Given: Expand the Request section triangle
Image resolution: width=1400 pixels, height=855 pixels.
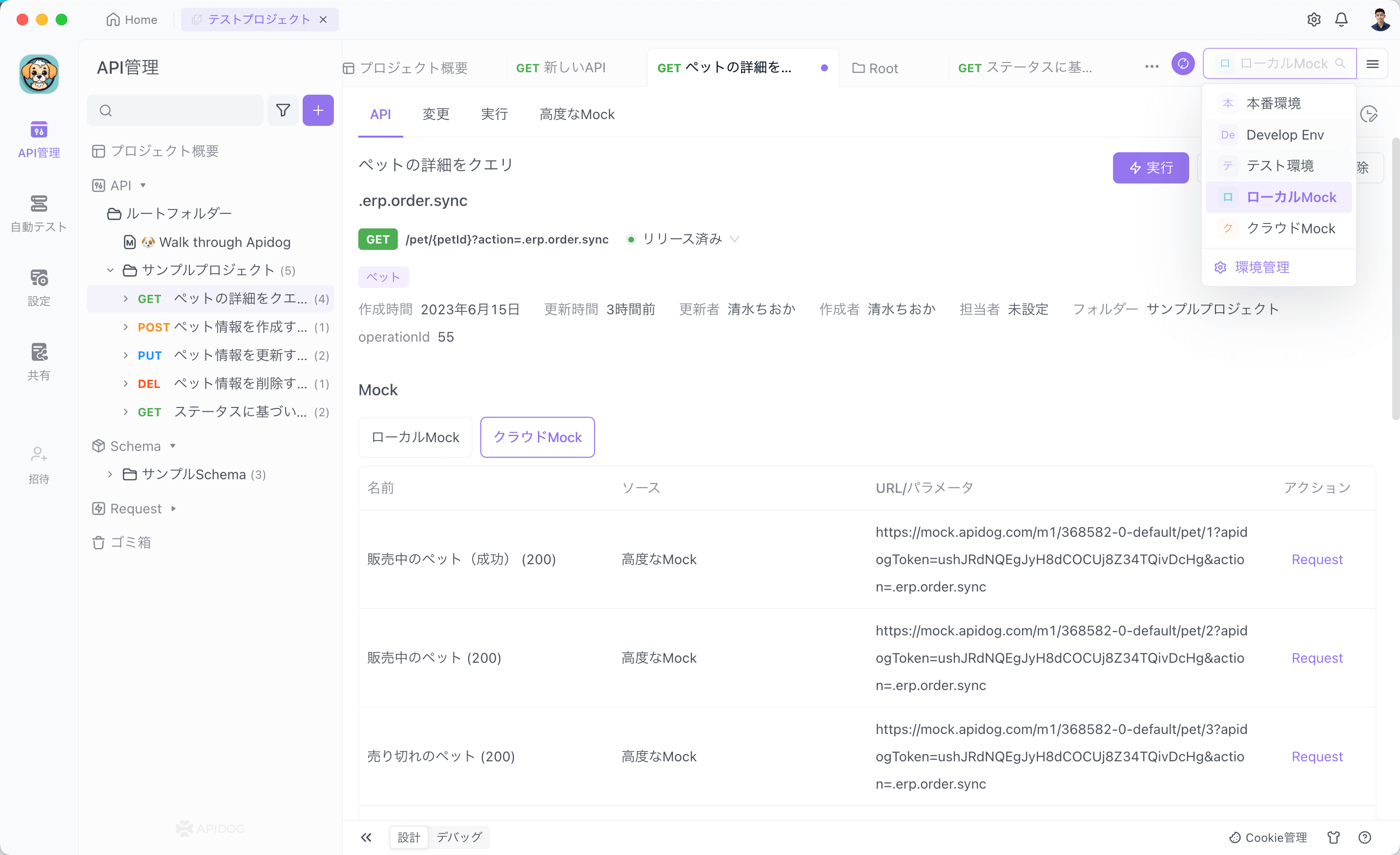Looking at the screenshot, I should pos(173,509).
